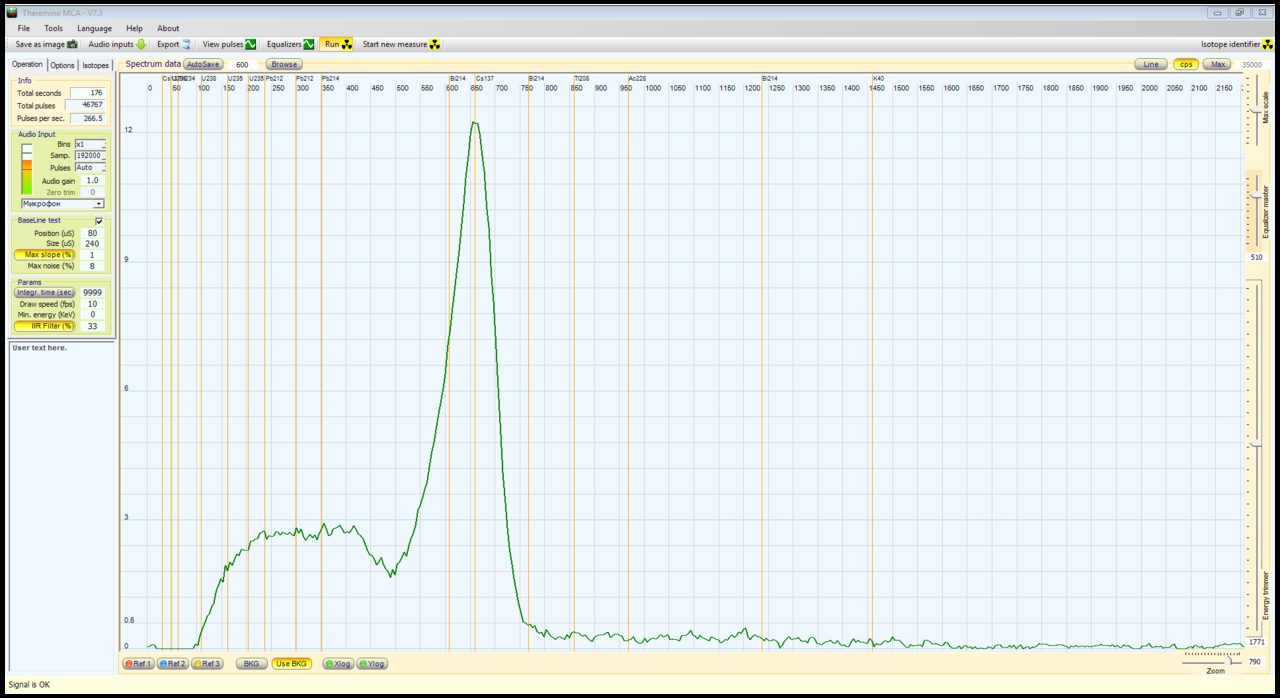Toggle Run with the radiation icon
Image resolution: width=1280 pixels, height=698 pixels.
pyautogui.click(x=347, y=44)
